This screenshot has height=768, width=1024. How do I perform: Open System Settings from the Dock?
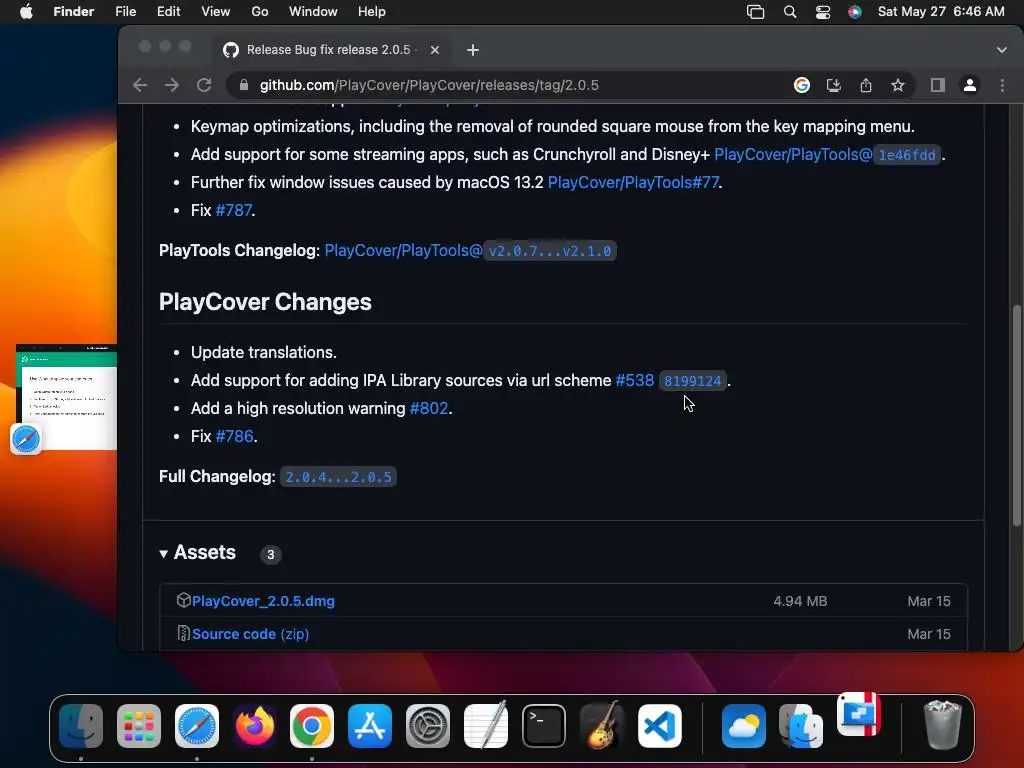[428, 726]
